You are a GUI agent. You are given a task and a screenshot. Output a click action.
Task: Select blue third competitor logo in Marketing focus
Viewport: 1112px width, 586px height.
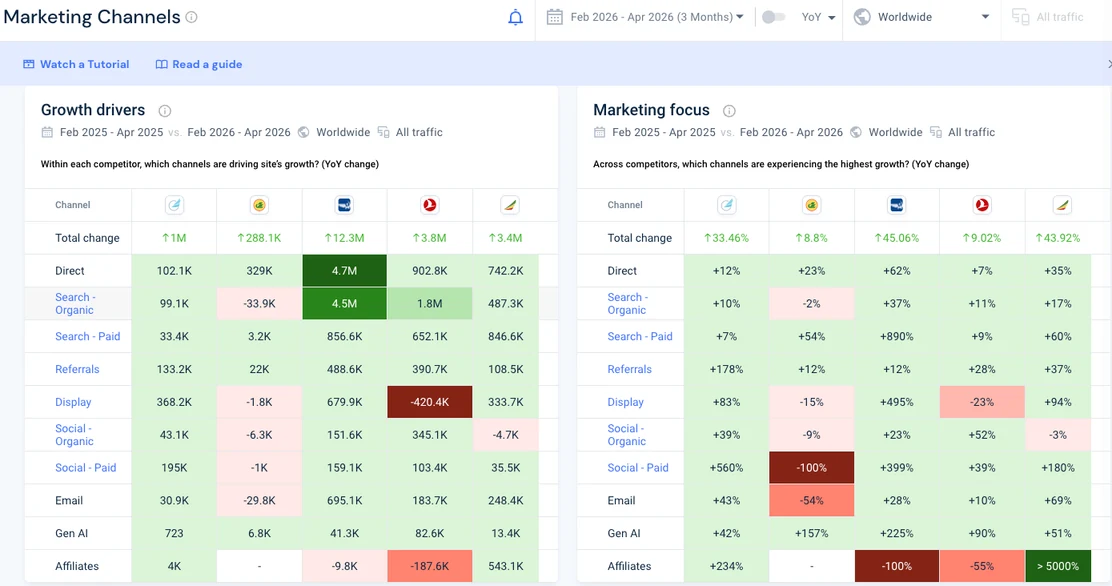[x=896, y=205]
